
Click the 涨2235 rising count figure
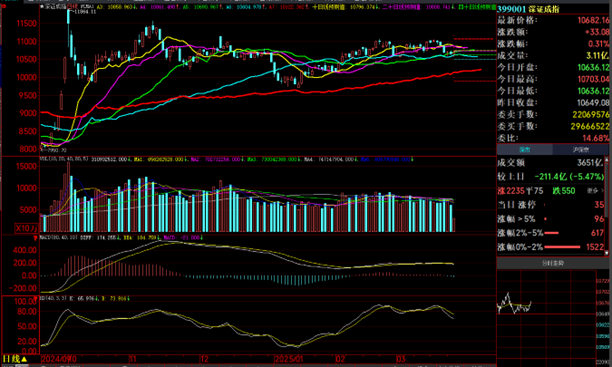point(511,191)
